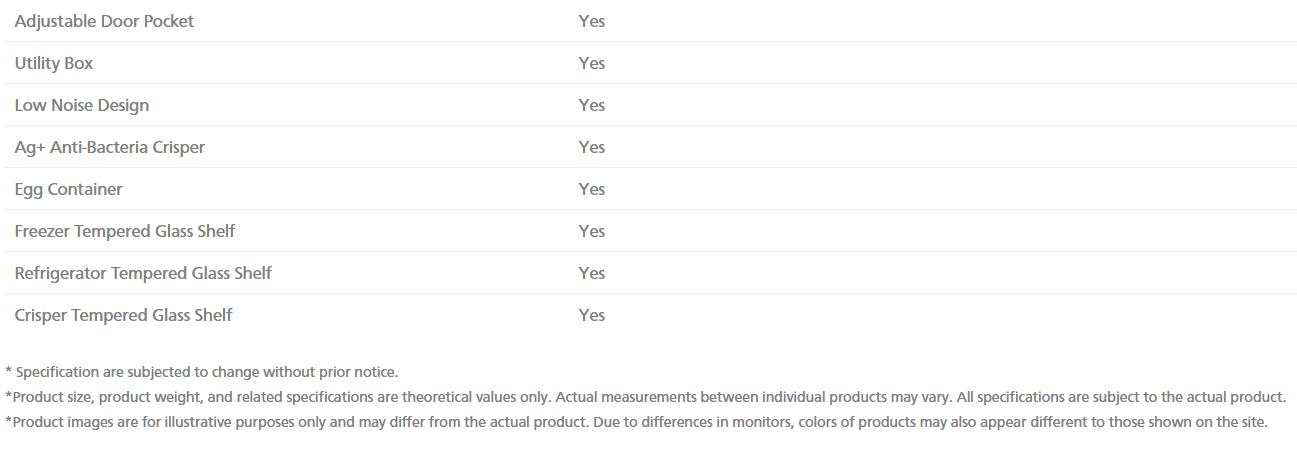Click the Low Noise Design label

[82, 105]
